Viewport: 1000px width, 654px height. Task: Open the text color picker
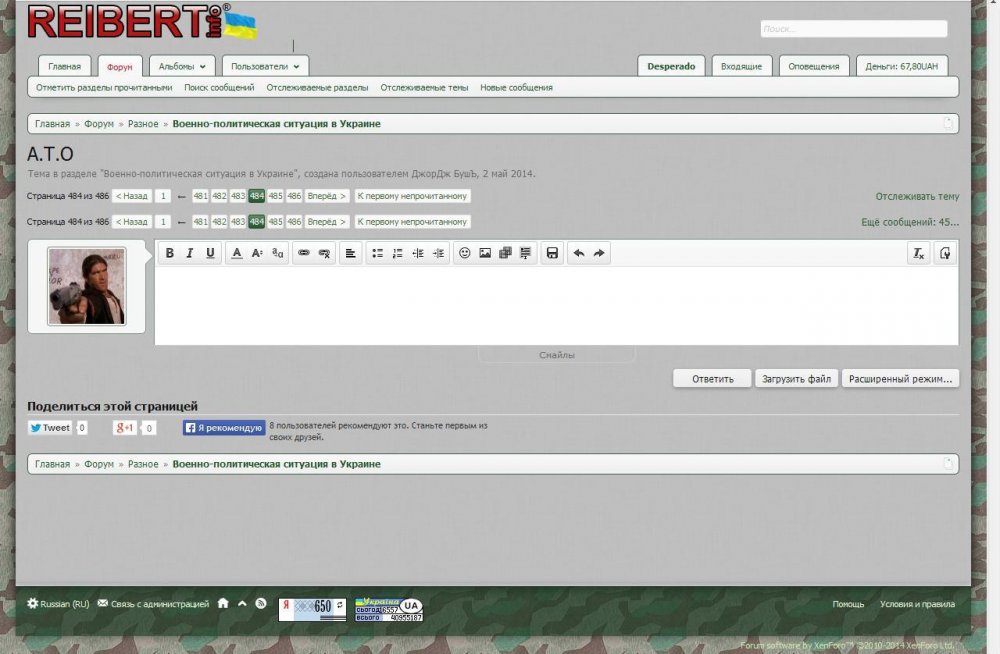pyautogui.click(x=236, y=254)
